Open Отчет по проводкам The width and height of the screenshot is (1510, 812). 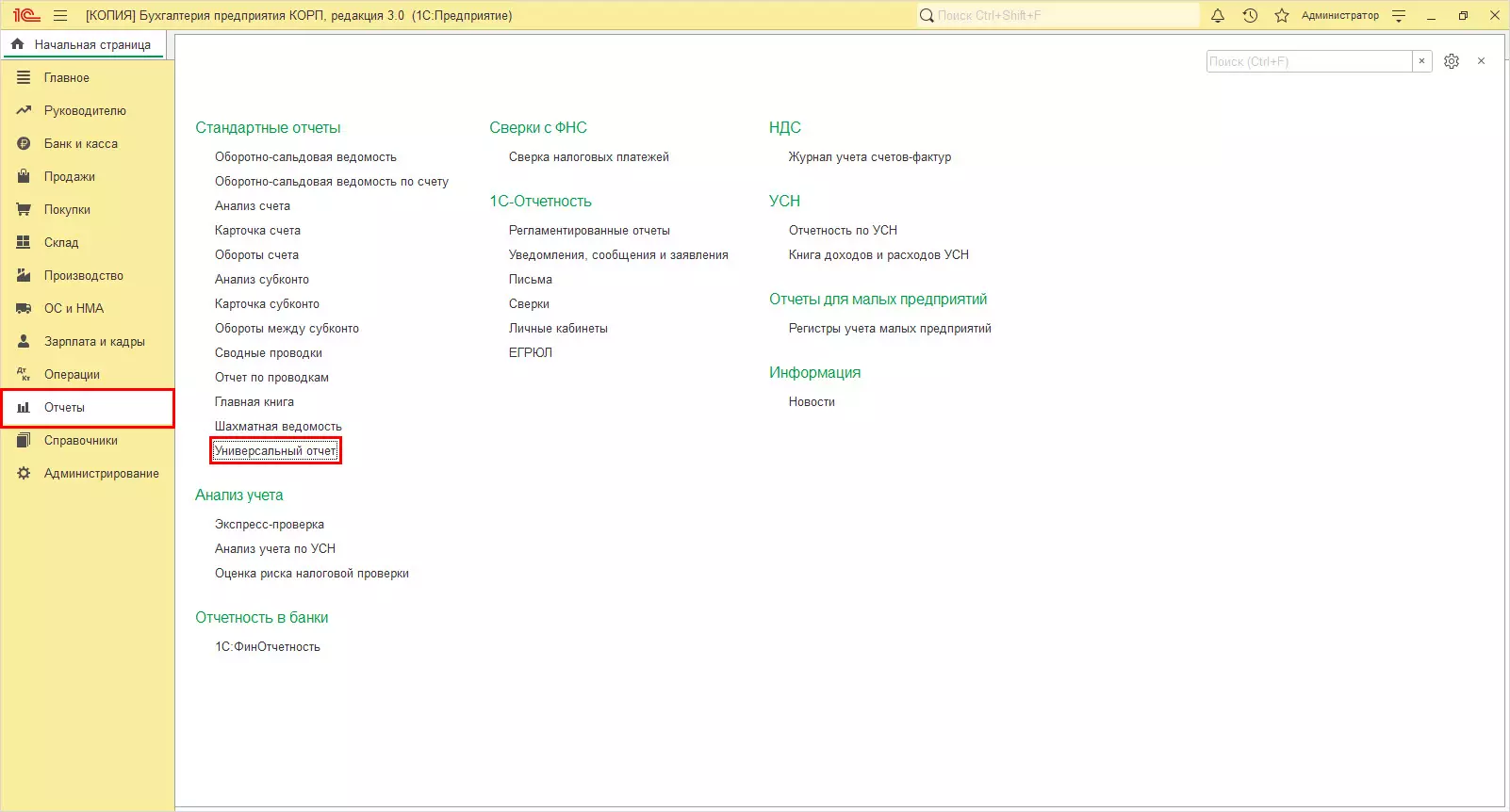click(x=271, y=377)
